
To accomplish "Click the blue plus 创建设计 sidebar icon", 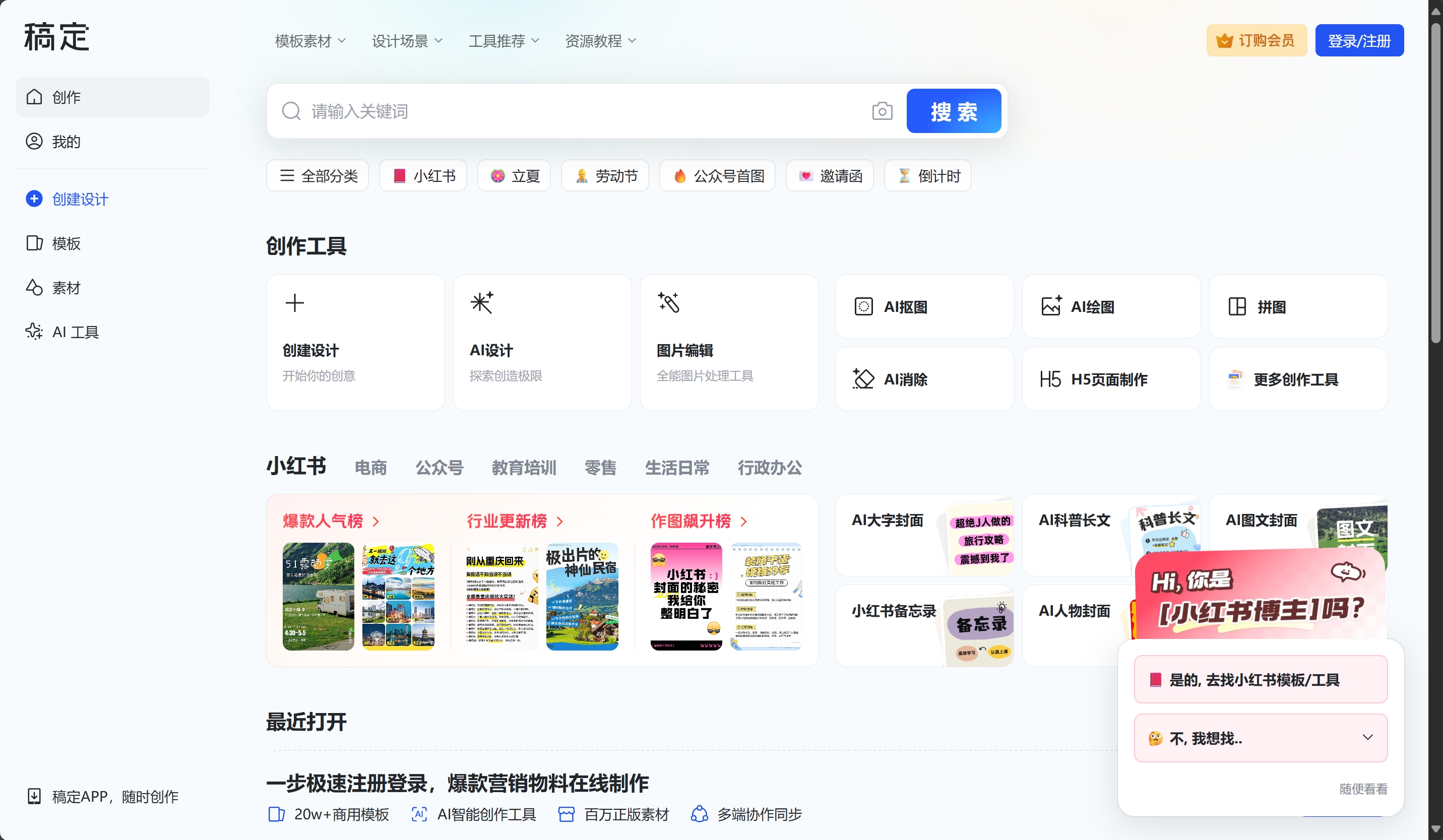I will (34, 199).
